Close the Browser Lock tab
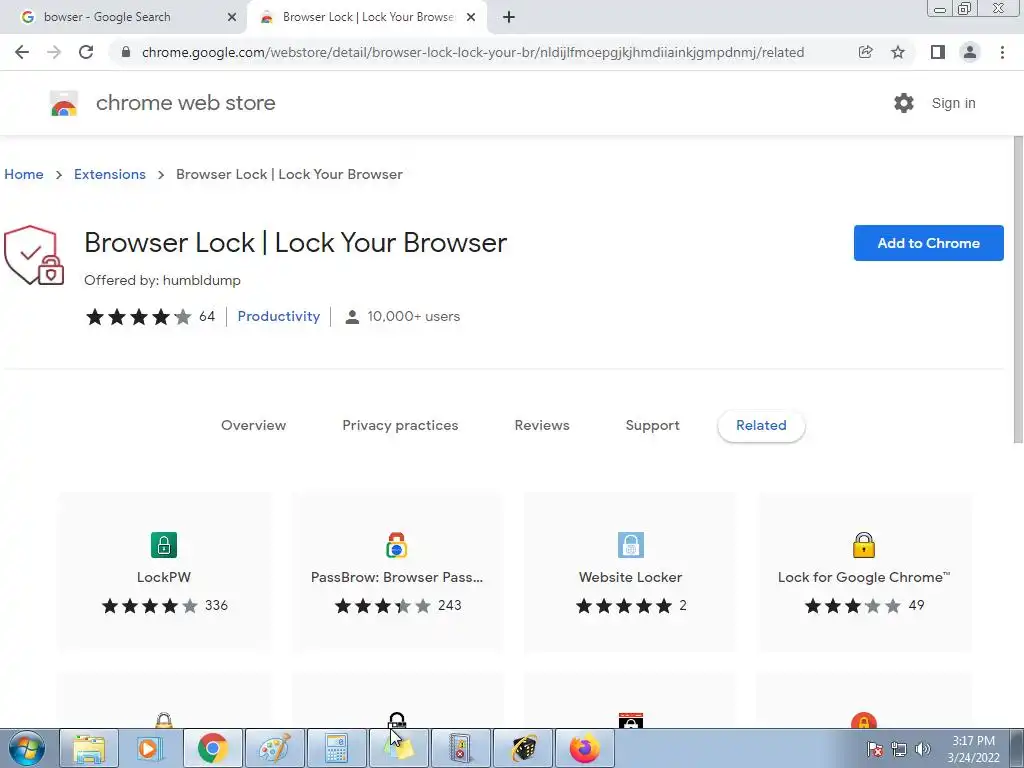Image resolution: width=1024 pixels, height=768 pixels. click(471, 18)
